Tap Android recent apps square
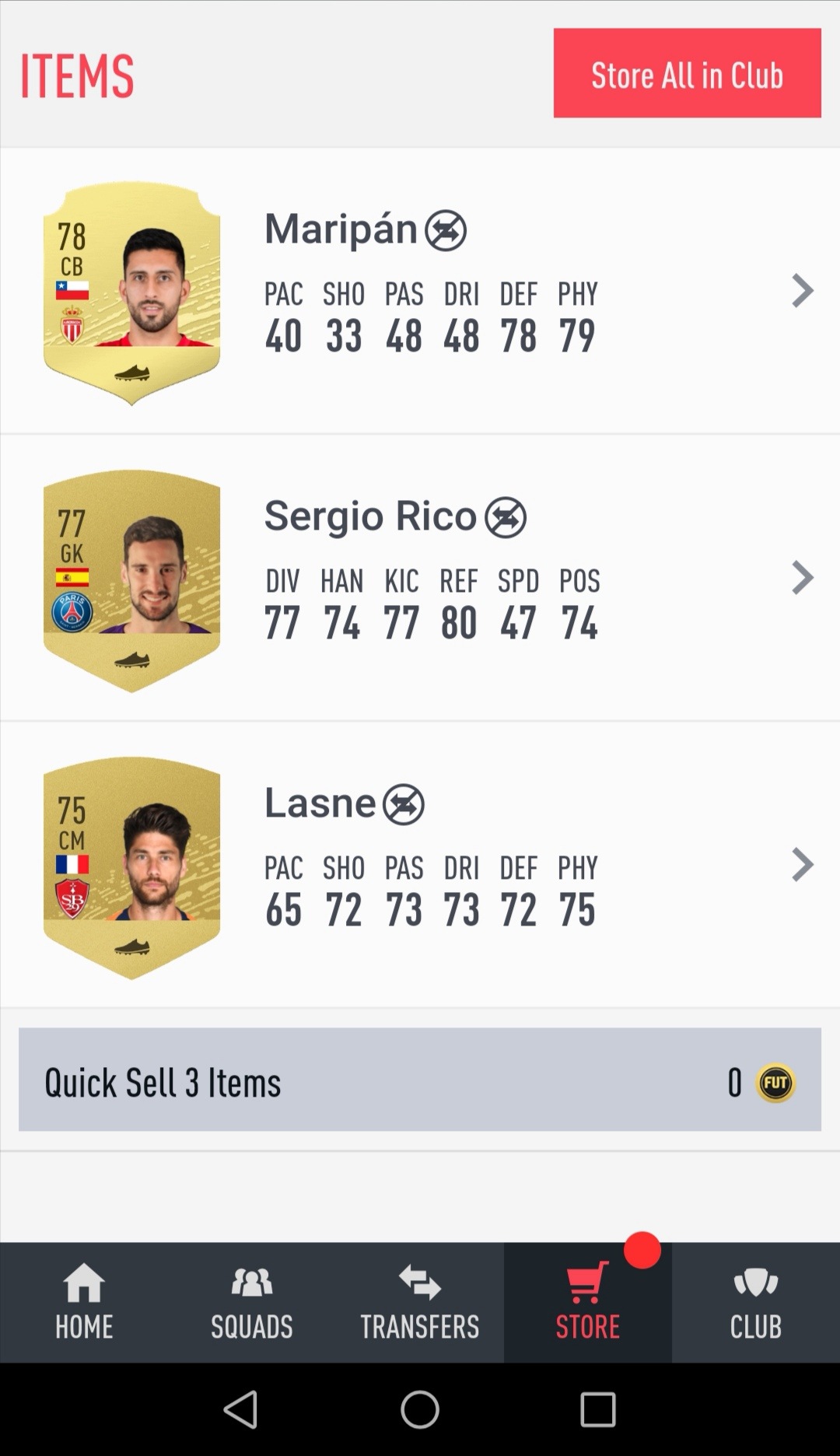The height and width of the screenshot is (1456, 840). click(598, 1409)
